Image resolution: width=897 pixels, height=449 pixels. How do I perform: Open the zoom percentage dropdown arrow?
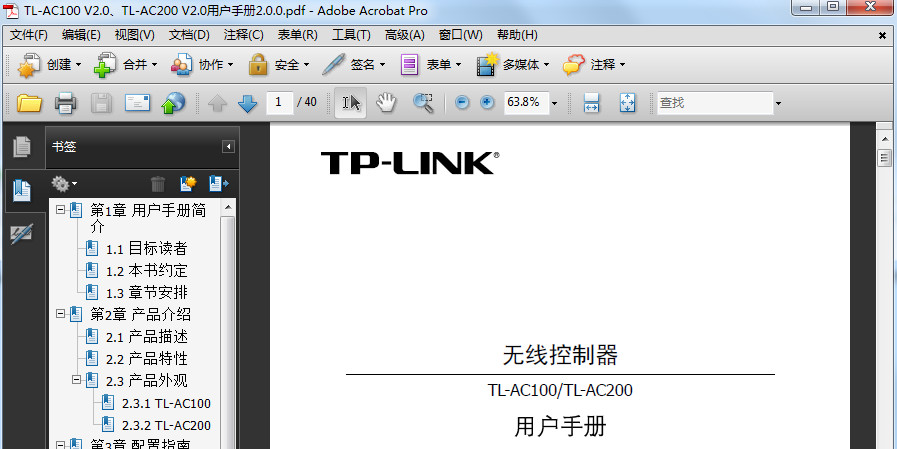(554, 104)
